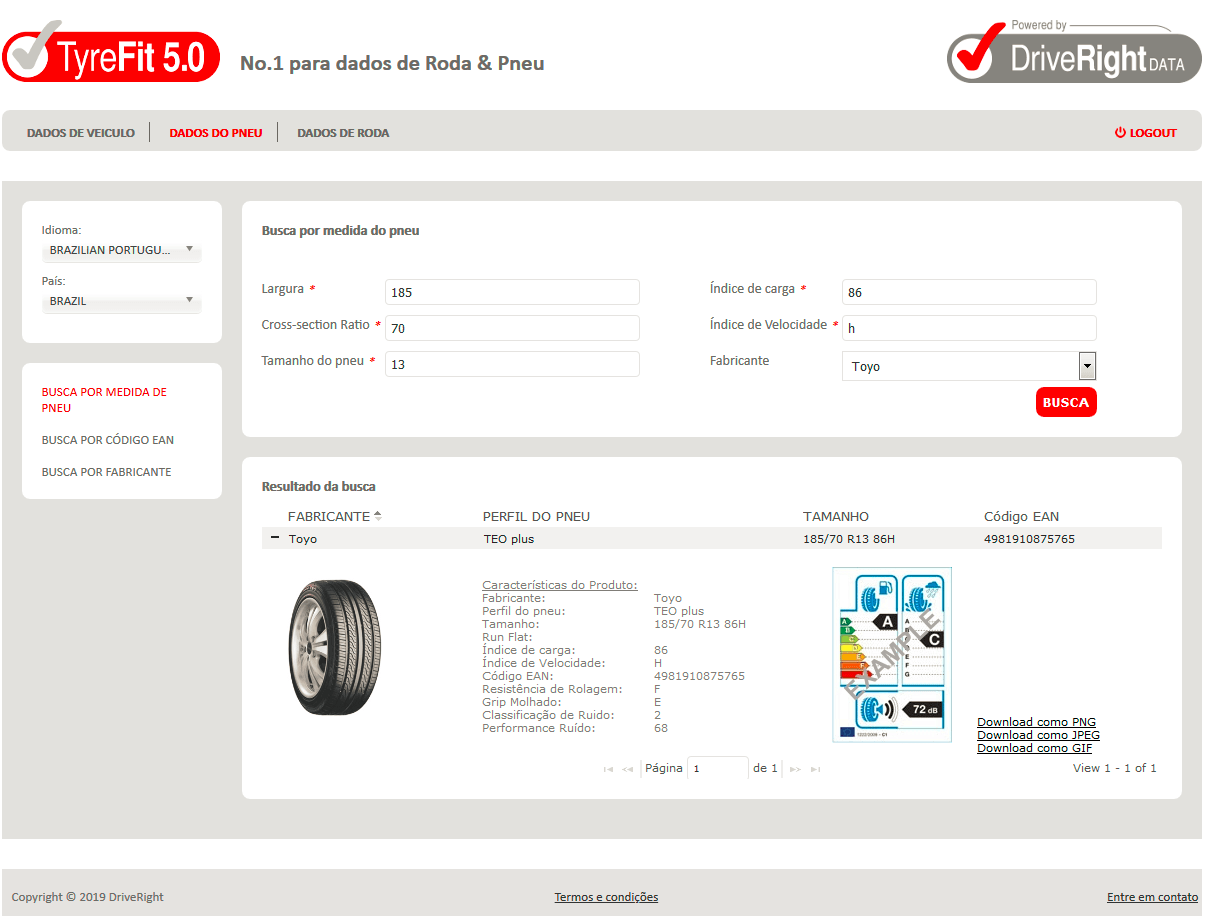
Task: Click EAN 4981910875765 in result row
Action: tap(1029, 539)
